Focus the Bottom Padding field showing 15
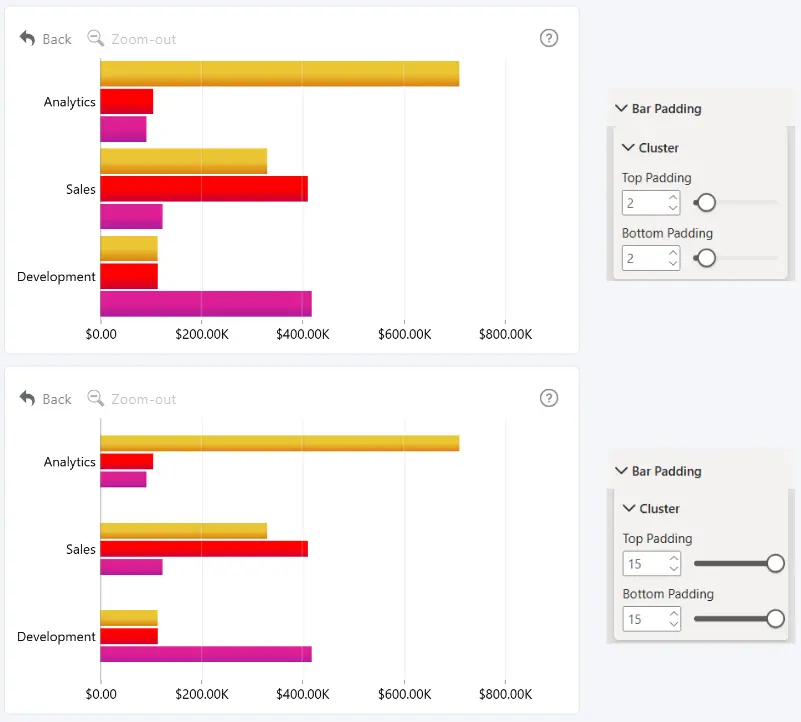Viewport: 801px width, 722px height. (652, 619)
